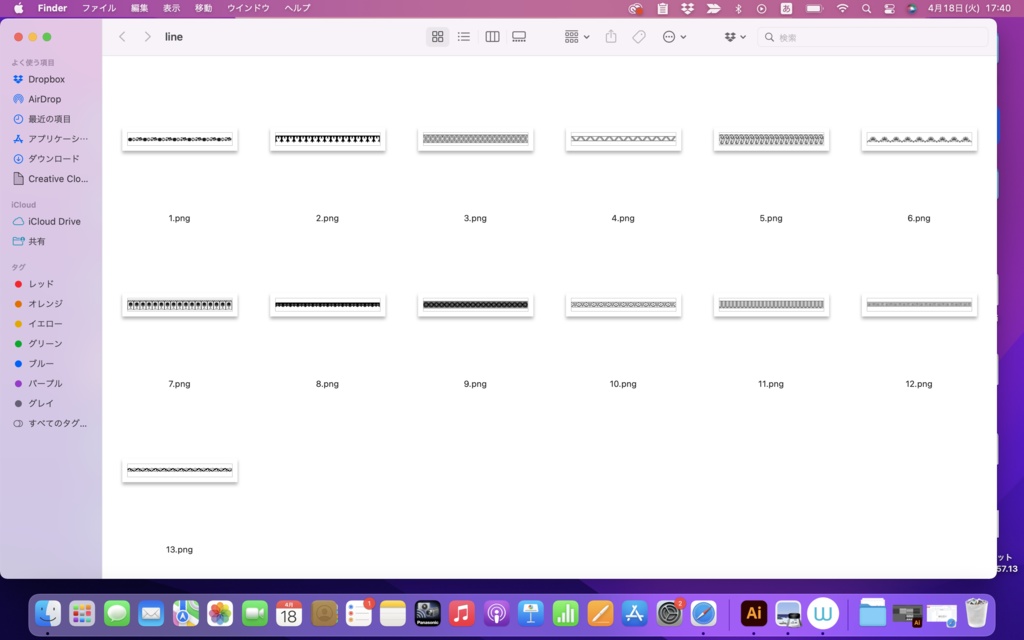This screenshot has width=1024, height=640.
Task: Select the 1.png thumbnail
Action: pos(180,139)
